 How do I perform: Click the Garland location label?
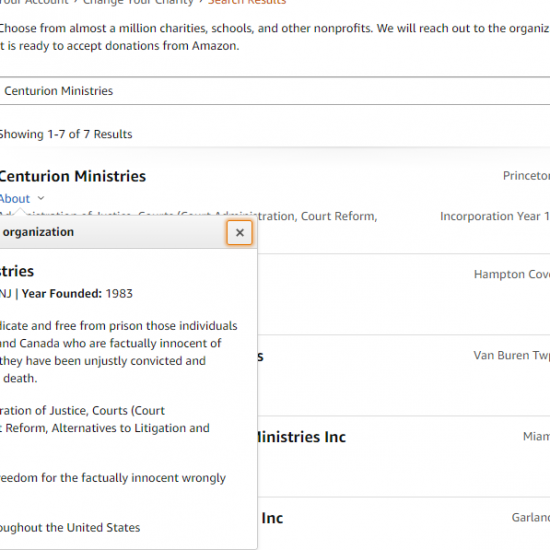coord(531,517)
